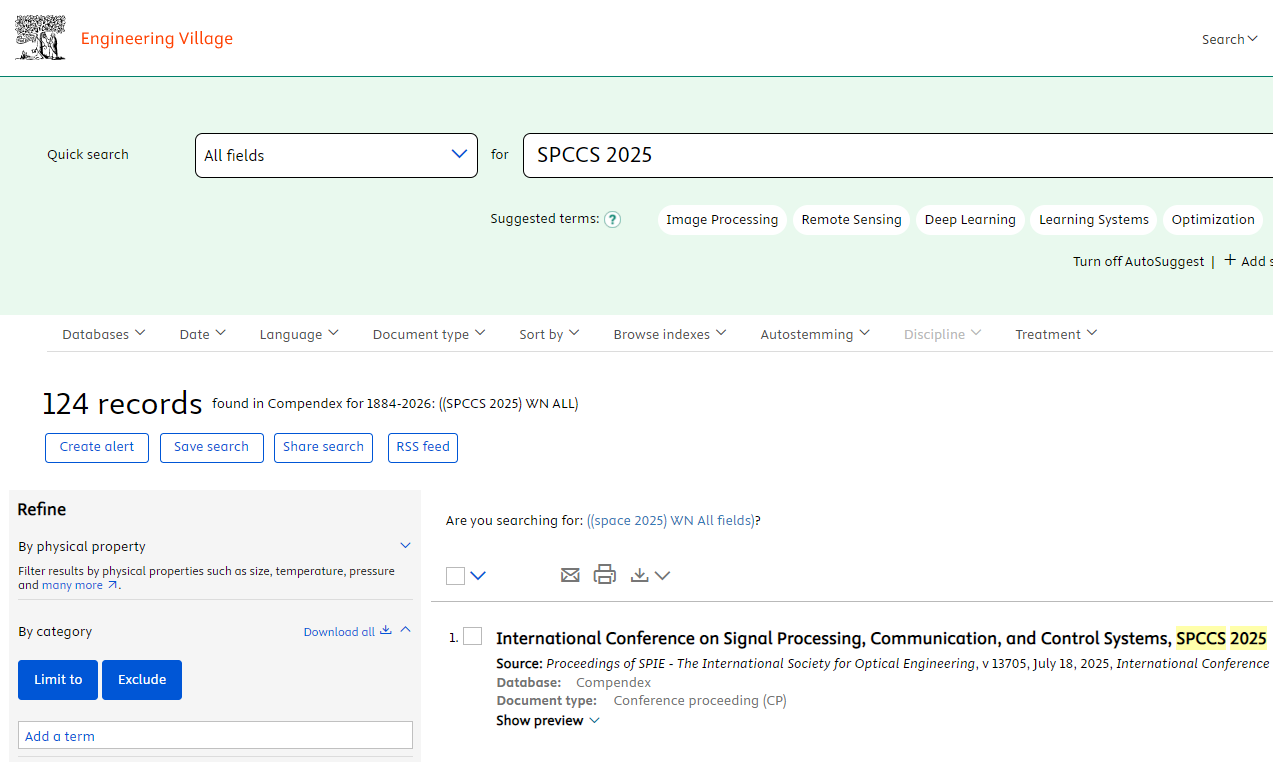Open the All fields dropdown
Screen dimensions: 1273x762
[336, 155]
